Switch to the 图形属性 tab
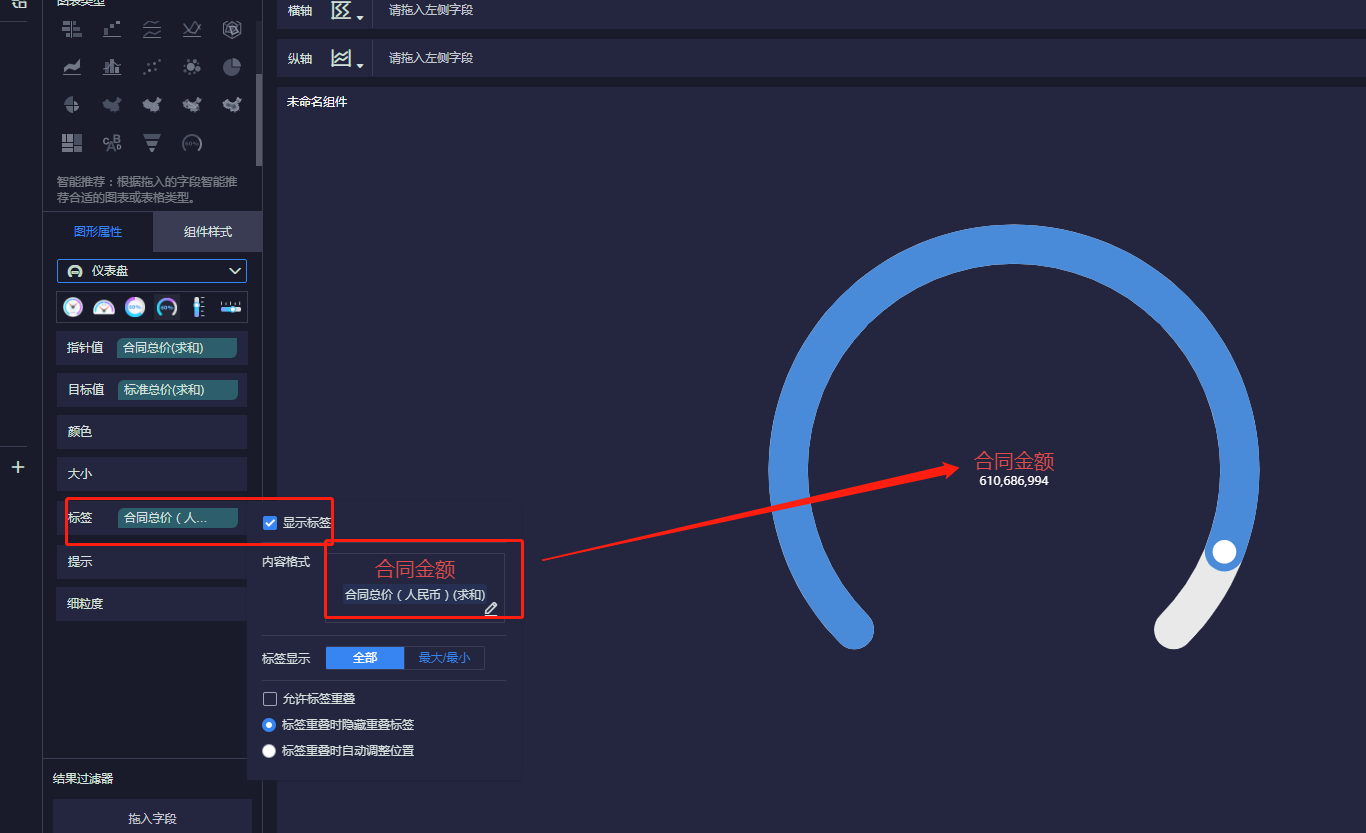 [x=98, y=232]
